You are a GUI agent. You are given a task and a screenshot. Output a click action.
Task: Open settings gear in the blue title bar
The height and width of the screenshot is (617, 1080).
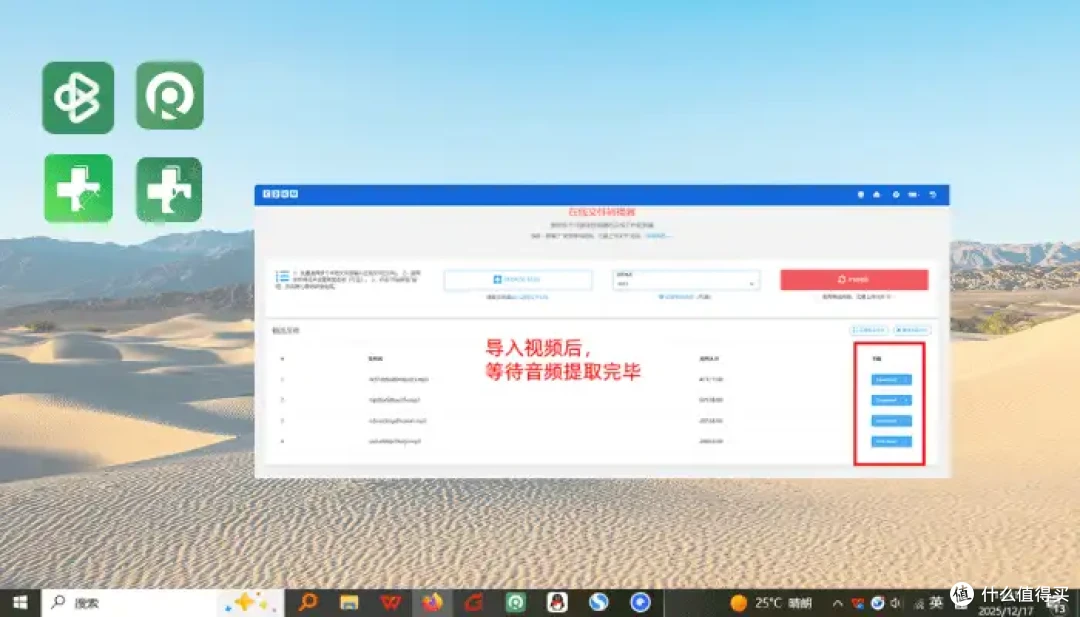pos(895,195)
